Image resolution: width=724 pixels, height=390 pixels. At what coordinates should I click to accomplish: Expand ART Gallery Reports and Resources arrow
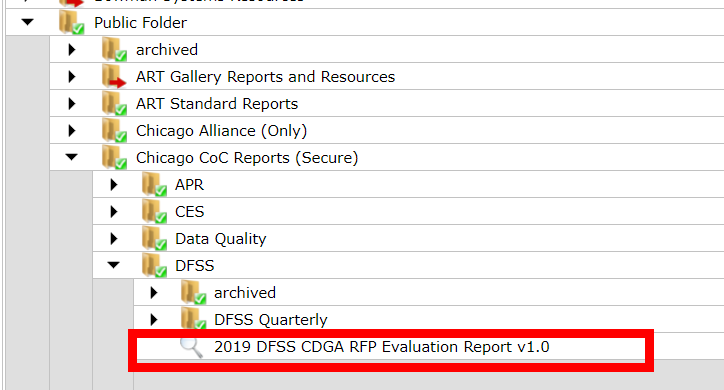point(72,77)
